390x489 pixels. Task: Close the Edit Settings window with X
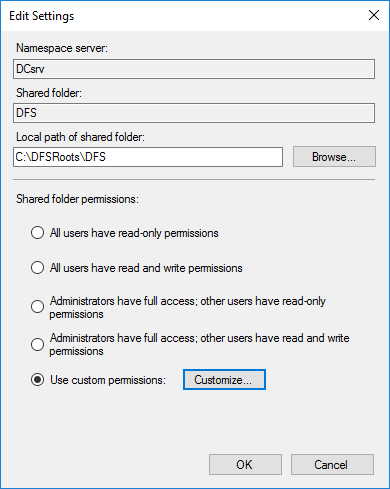click(374, 15)
